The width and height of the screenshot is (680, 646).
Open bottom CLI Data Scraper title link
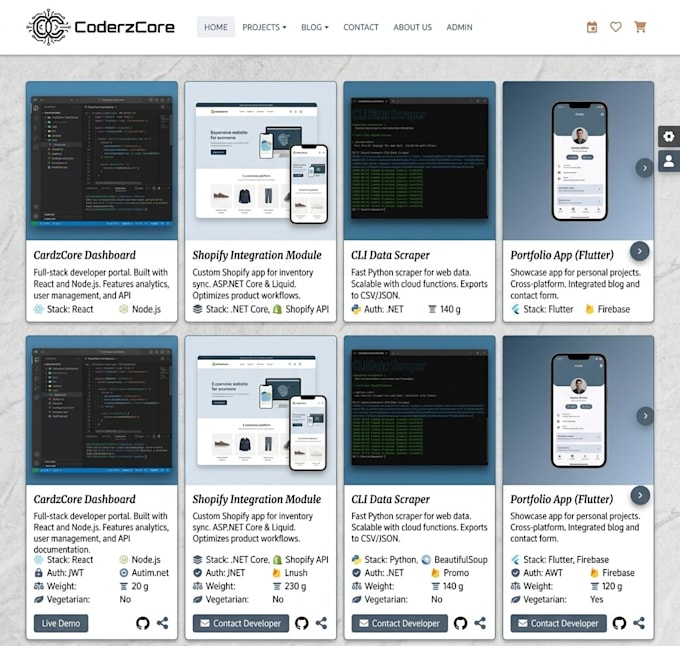(x=390, y=499)
